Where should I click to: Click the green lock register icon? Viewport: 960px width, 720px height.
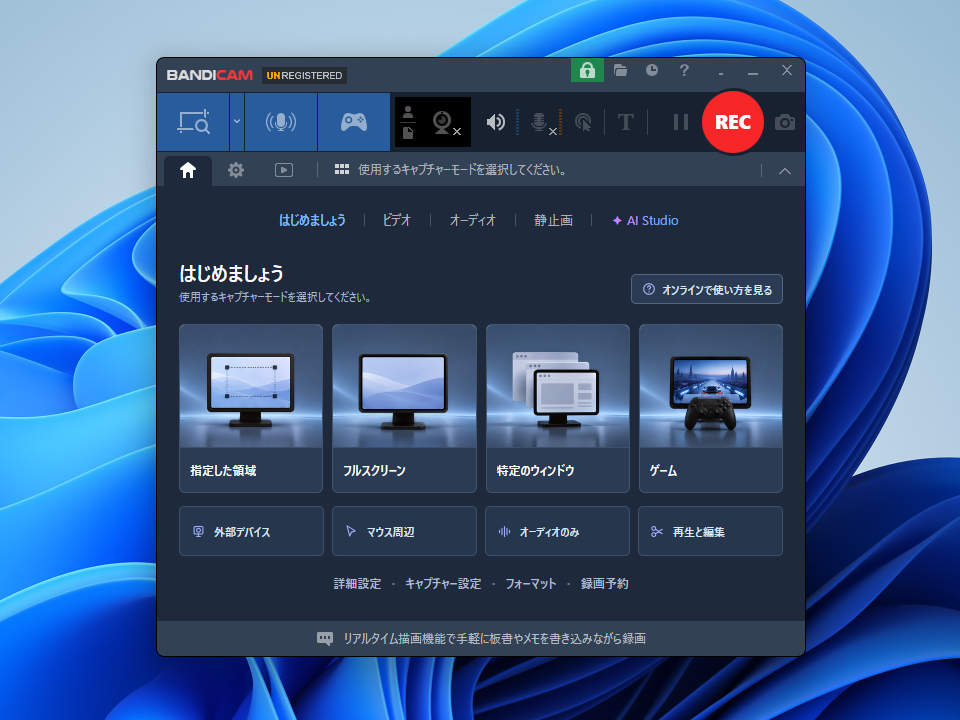587,70
